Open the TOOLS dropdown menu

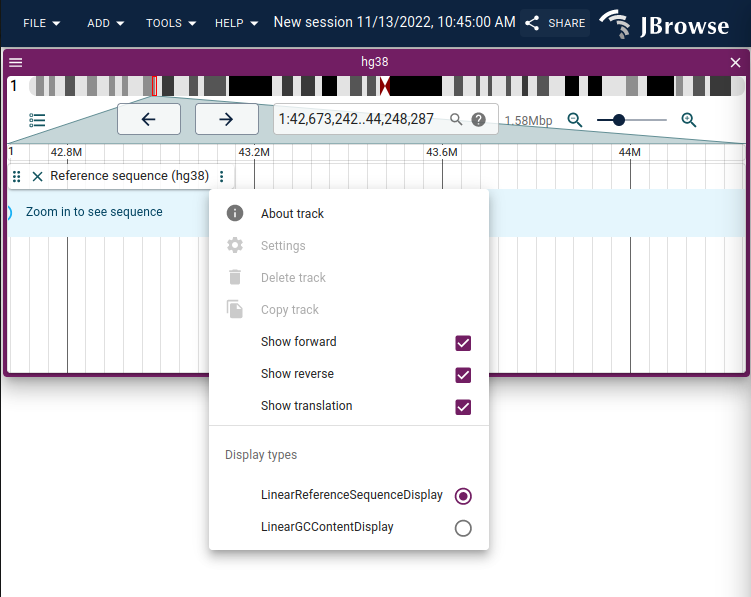pos(171,23)
